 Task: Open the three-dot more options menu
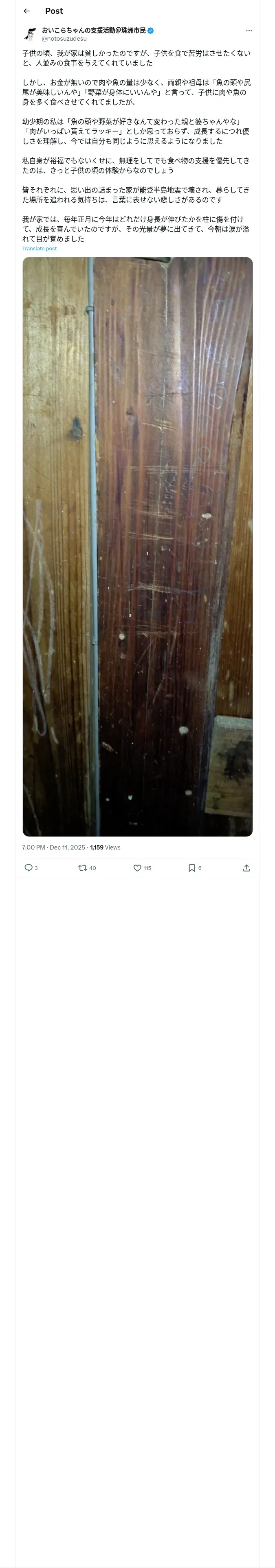point(249,31)
